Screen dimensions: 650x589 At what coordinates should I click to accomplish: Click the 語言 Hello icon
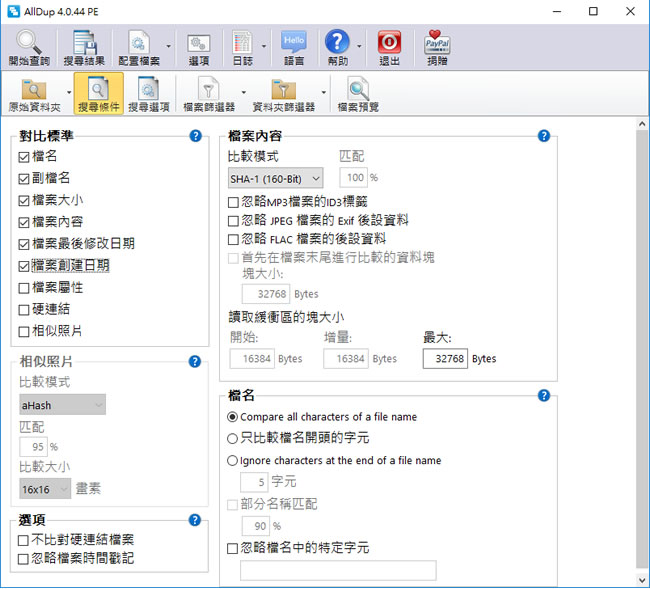tap(293, 44)
